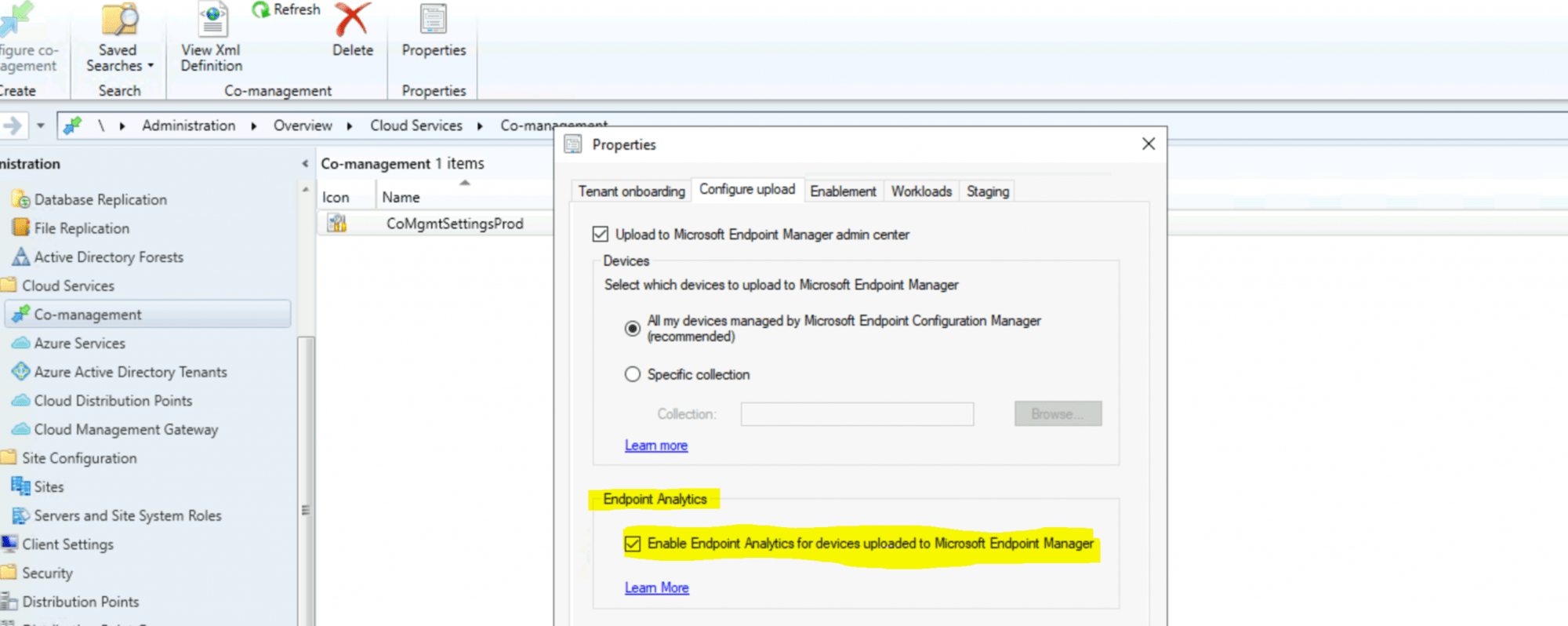The width and height of the screenshot is (1568, 626).
Task: Click the Configure co-management ribbon icon
Action: 17,19
